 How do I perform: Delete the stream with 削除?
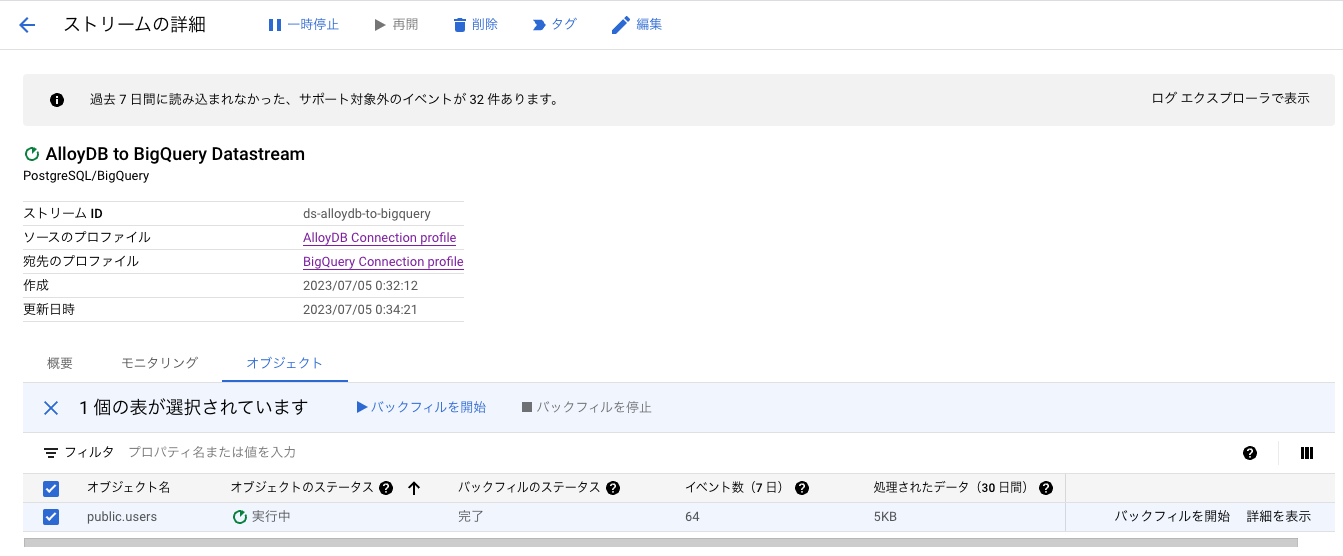475,24
